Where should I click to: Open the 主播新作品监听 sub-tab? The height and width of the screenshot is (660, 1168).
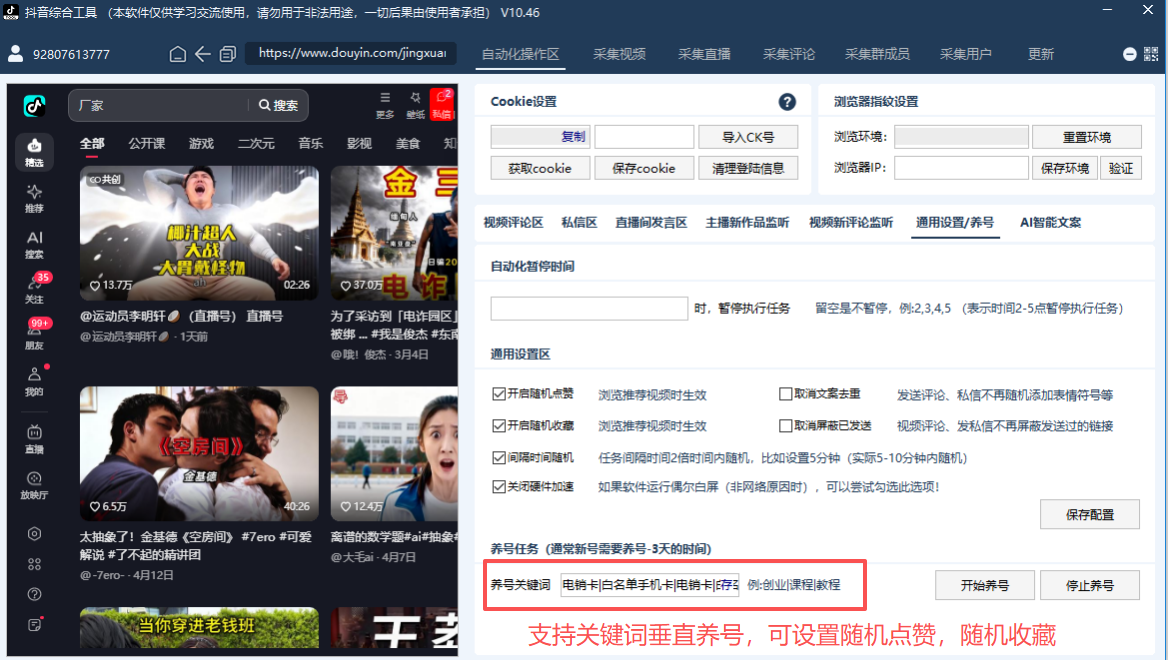pyautogui.click(x=747, y=223)
